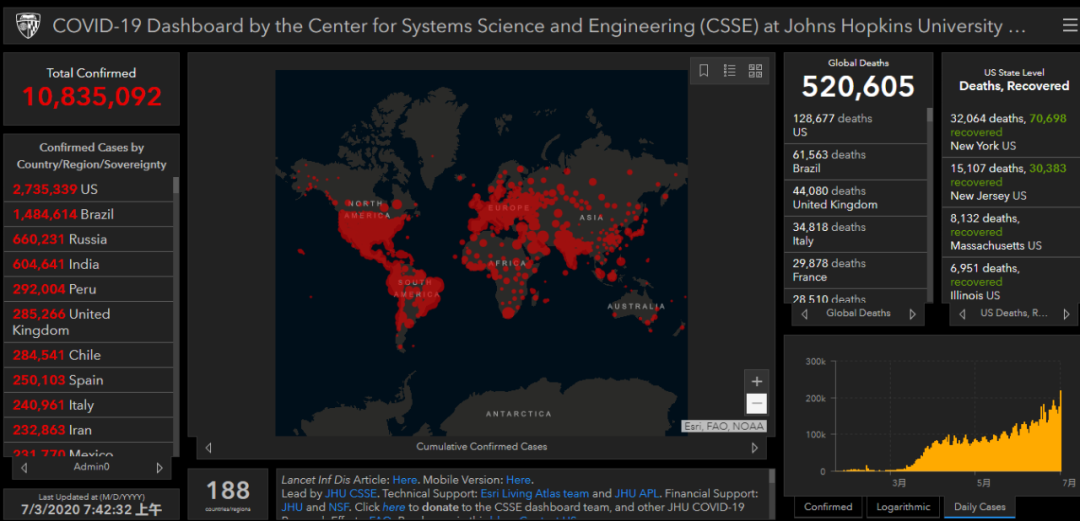Click the Last Updated 7/3/2020 timestamp
This screenshot has width=1080, height=521.
pyautogui.click(x=91, y=510)
